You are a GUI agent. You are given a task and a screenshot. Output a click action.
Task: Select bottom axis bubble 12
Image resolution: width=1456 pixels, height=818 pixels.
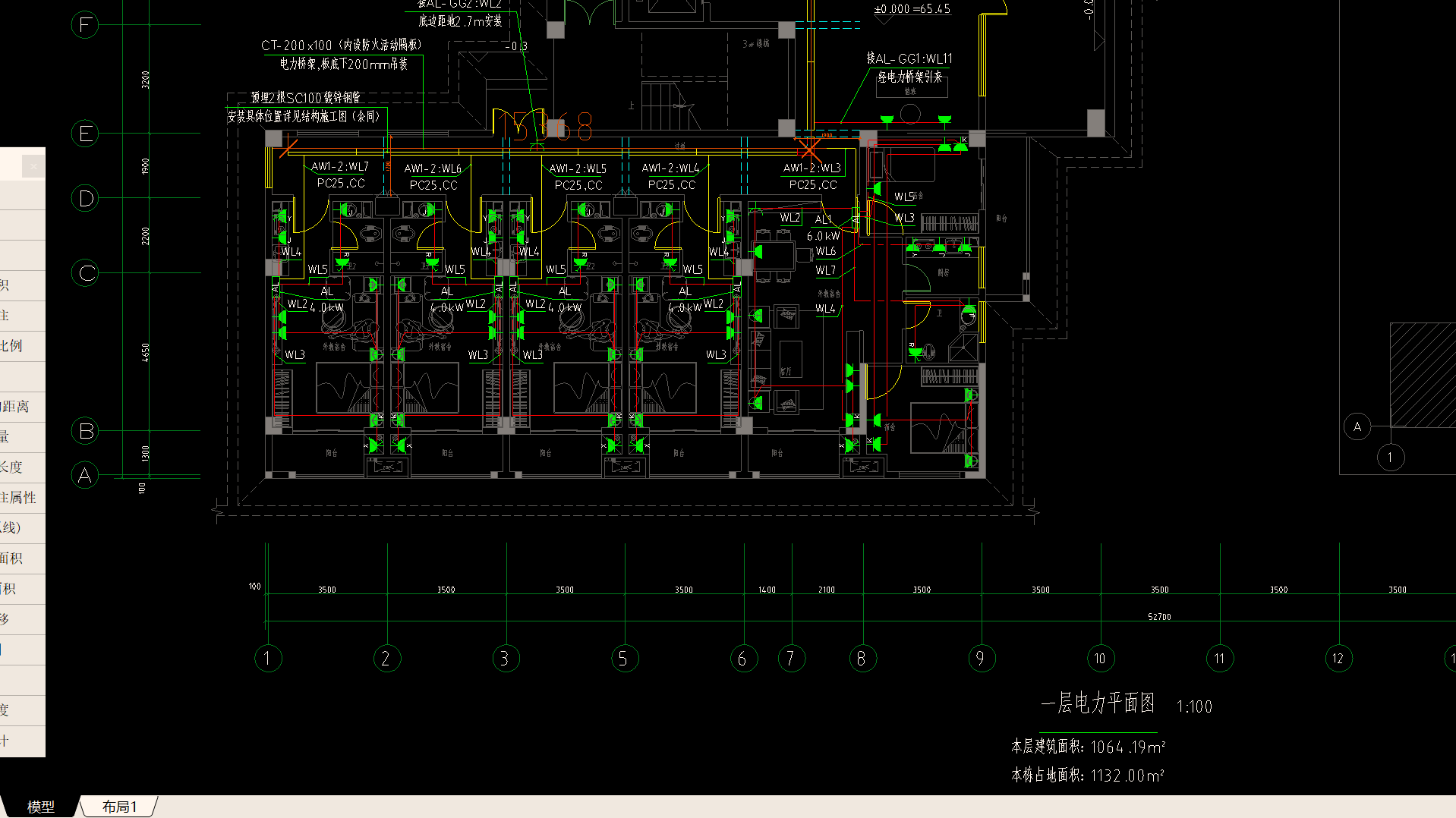[x=1339, y=658]
